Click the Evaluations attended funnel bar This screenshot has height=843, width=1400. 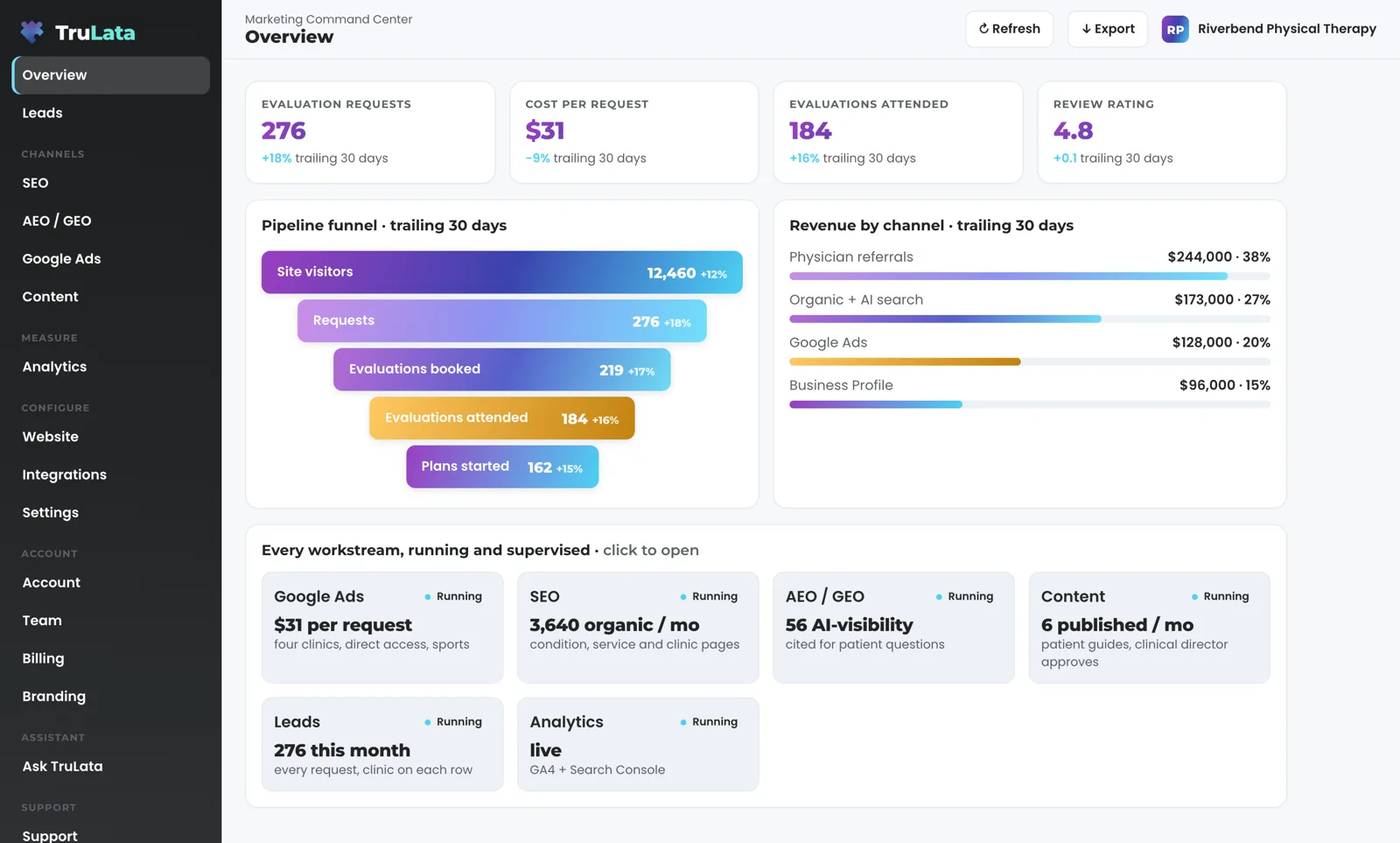[x=502, y=418]
